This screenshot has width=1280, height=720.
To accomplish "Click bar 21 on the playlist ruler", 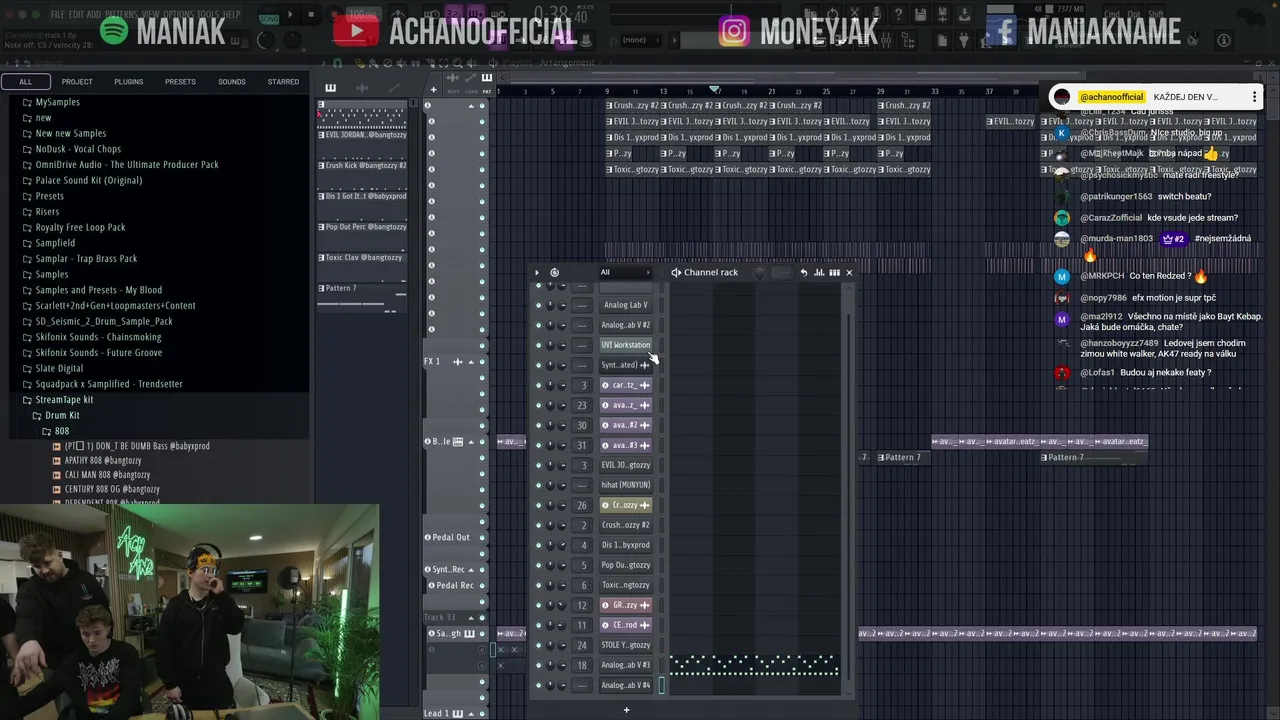I will 771,91.
